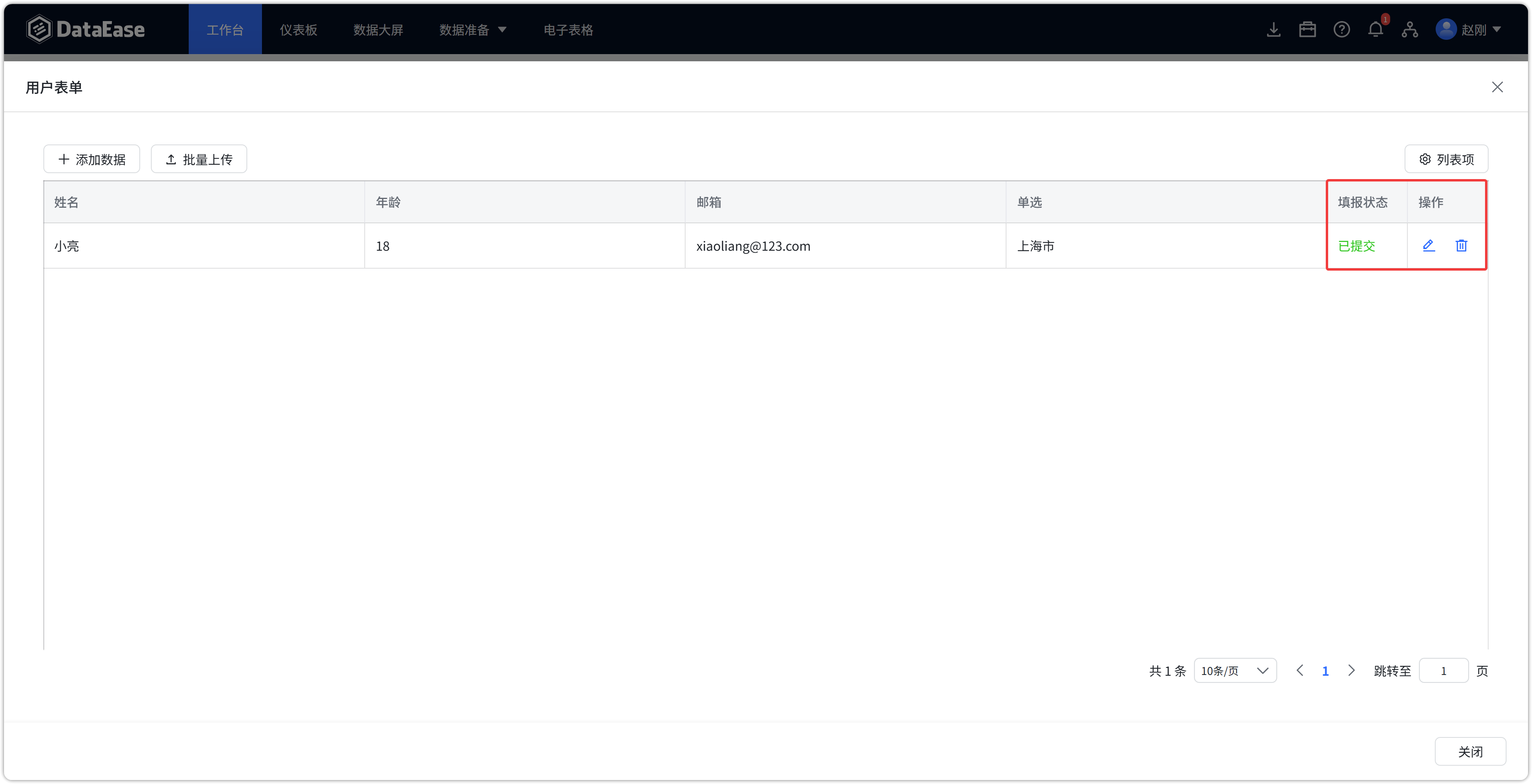Switch to the 仪表板 tab
Viewport: 1532px width, 784px height.
pos(299,29)
